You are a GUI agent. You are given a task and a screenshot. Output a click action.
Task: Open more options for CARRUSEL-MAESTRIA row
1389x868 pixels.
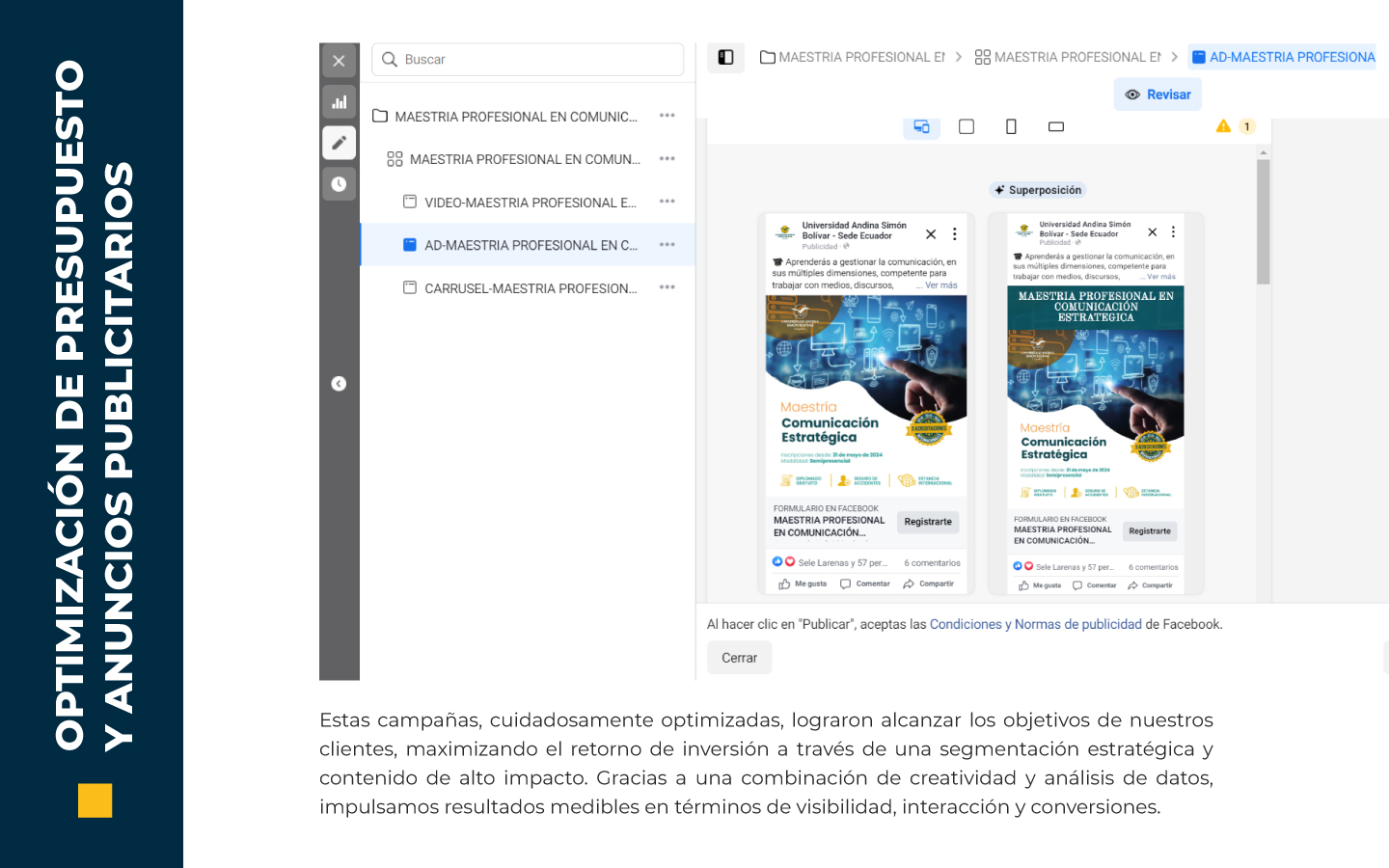pos(667,287)
